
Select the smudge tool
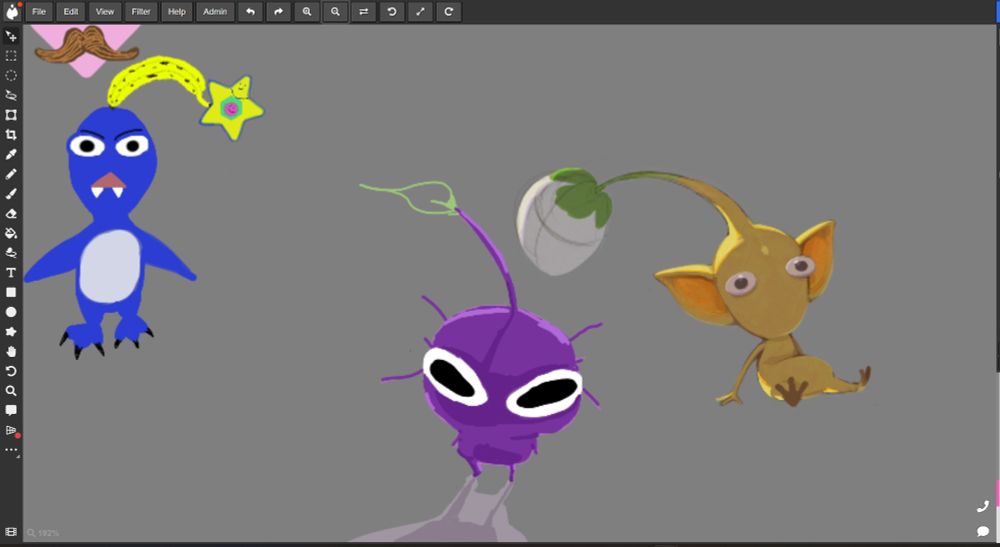[11, 253]
